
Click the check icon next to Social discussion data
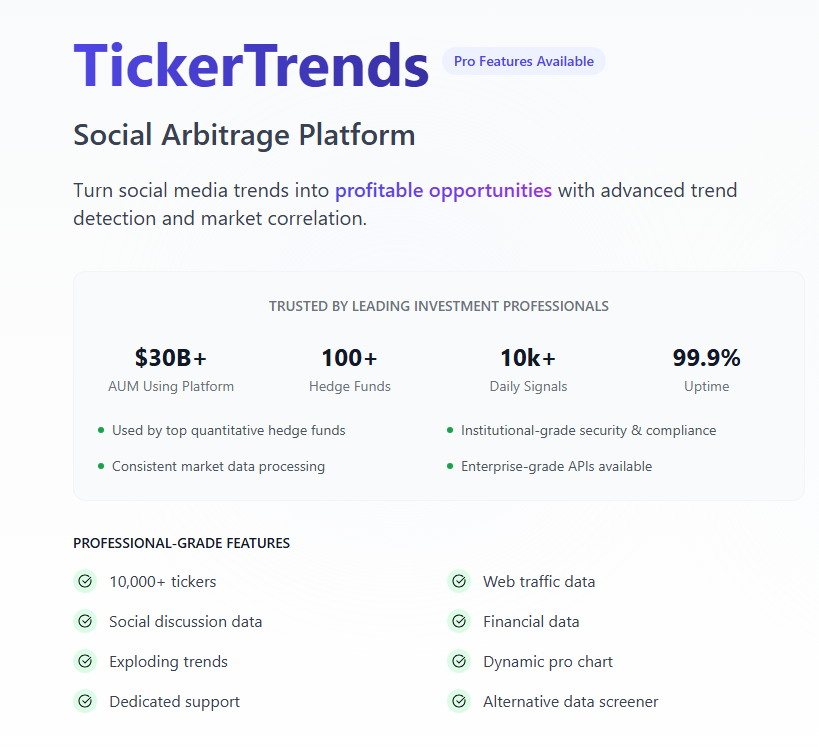point(85,621)
